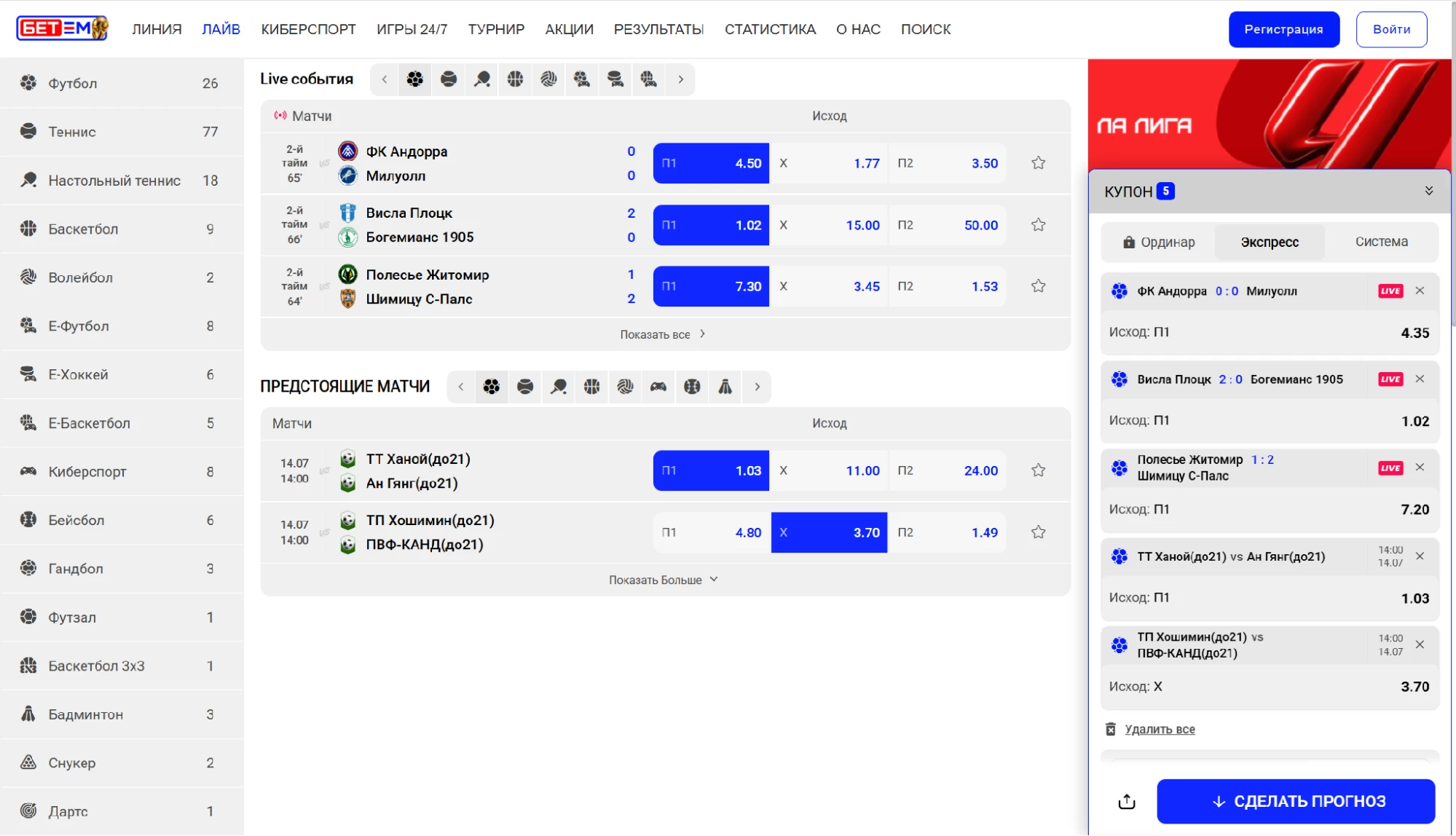Click trash icon next to Удалить все
Image resolution: width=1456 pixels, height=836 pixels.
[1111, 729]
